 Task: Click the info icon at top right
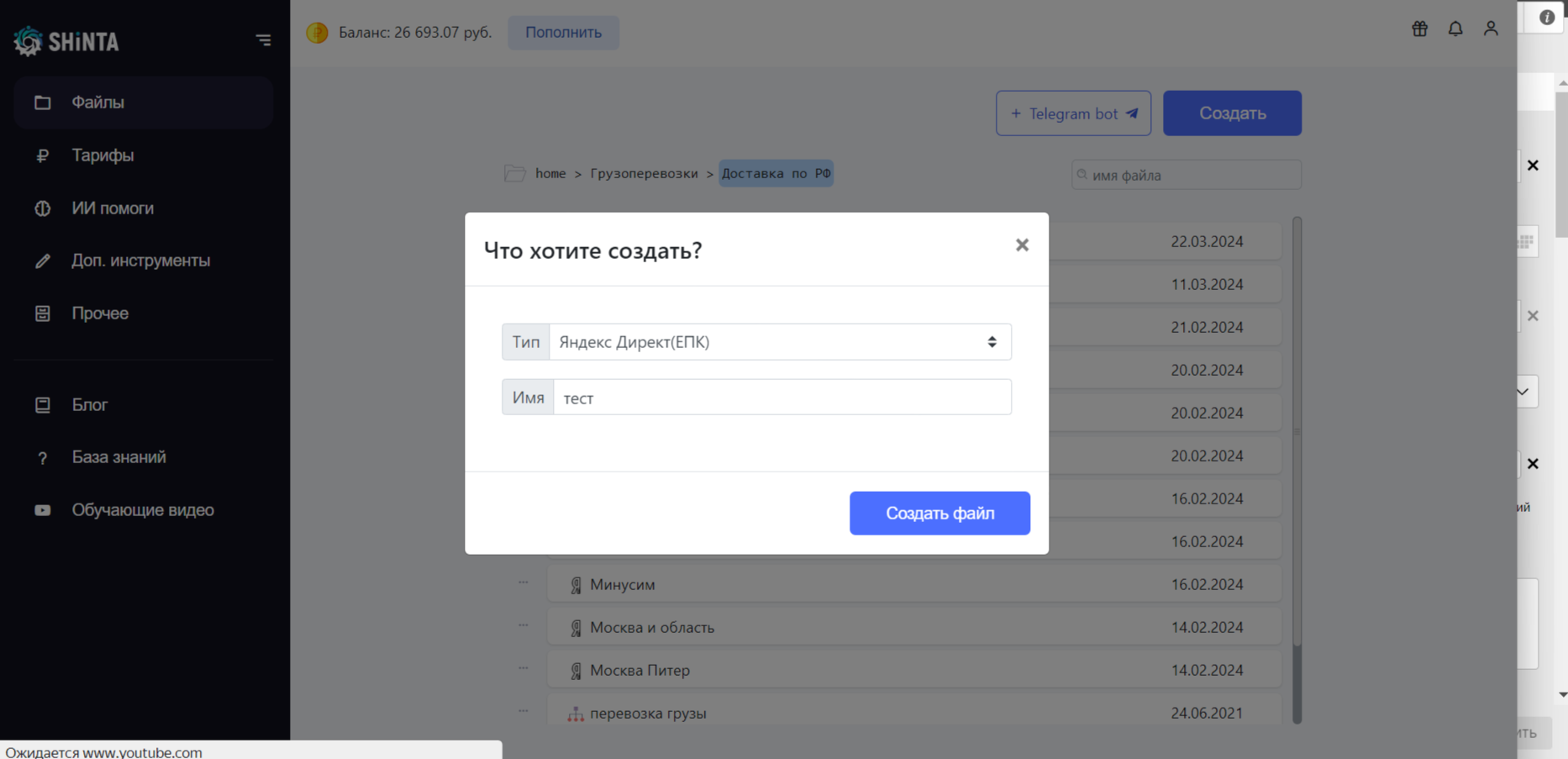click(x=1546, y=17)
